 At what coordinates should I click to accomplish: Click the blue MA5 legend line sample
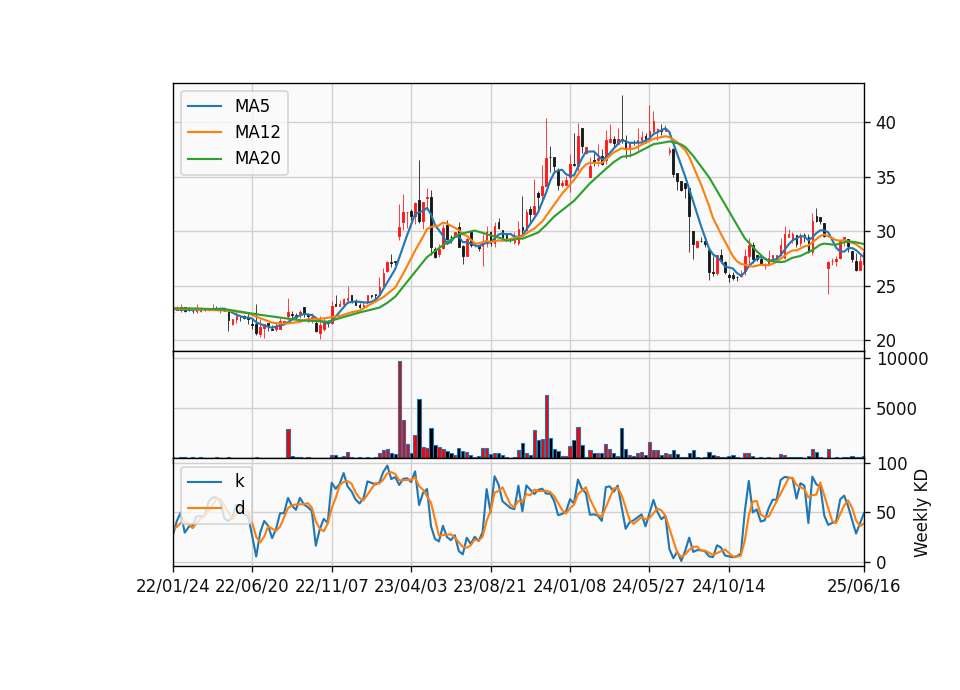(204, 106)
